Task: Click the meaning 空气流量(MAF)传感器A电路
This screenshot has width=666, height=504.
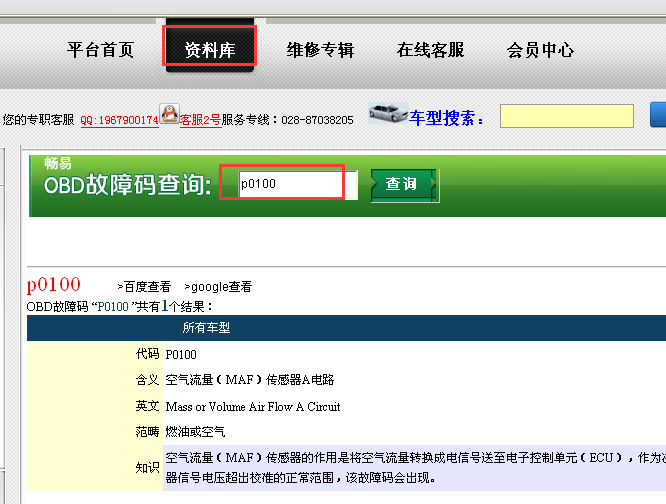Action: (x=250, y=380)
